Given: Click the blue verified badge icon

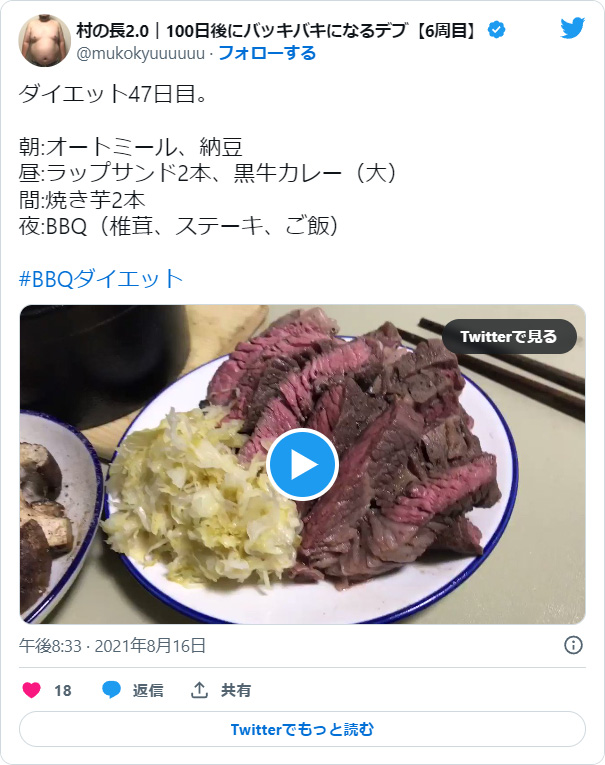Looking at the screenshot, I should 497,30.
